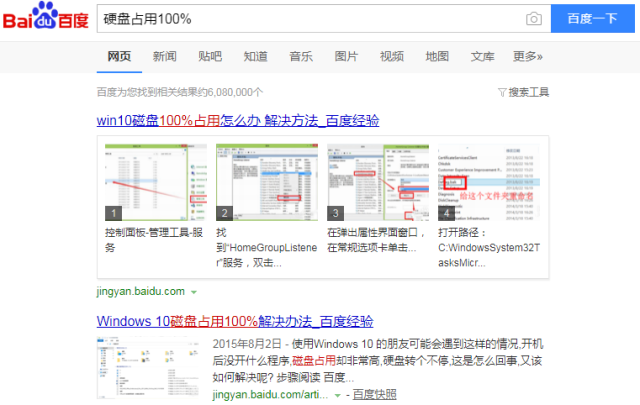Click the Baidu logo
Screen dimensions: 640x405
[45, 16]
